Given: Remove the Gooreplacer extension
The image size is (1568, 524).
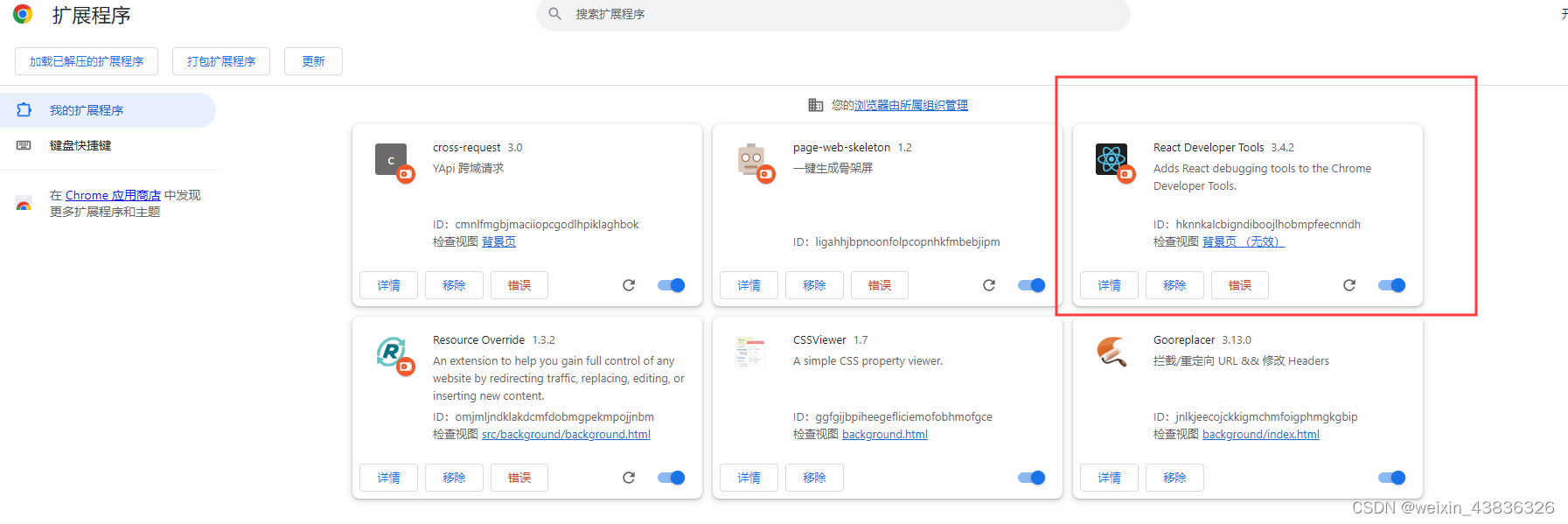Looking at the screenshot, I should 1174,478.
